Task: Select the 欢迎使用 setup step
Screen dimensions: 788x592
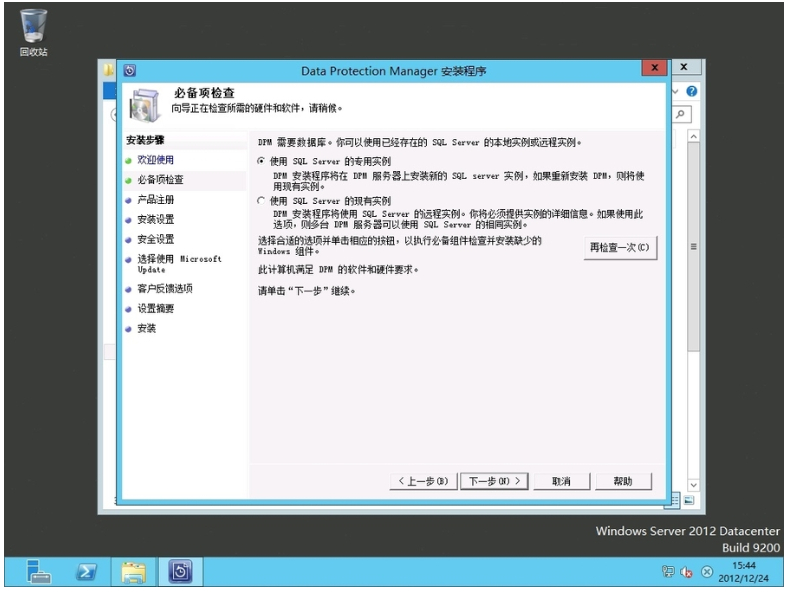Action: click(155, 160)
